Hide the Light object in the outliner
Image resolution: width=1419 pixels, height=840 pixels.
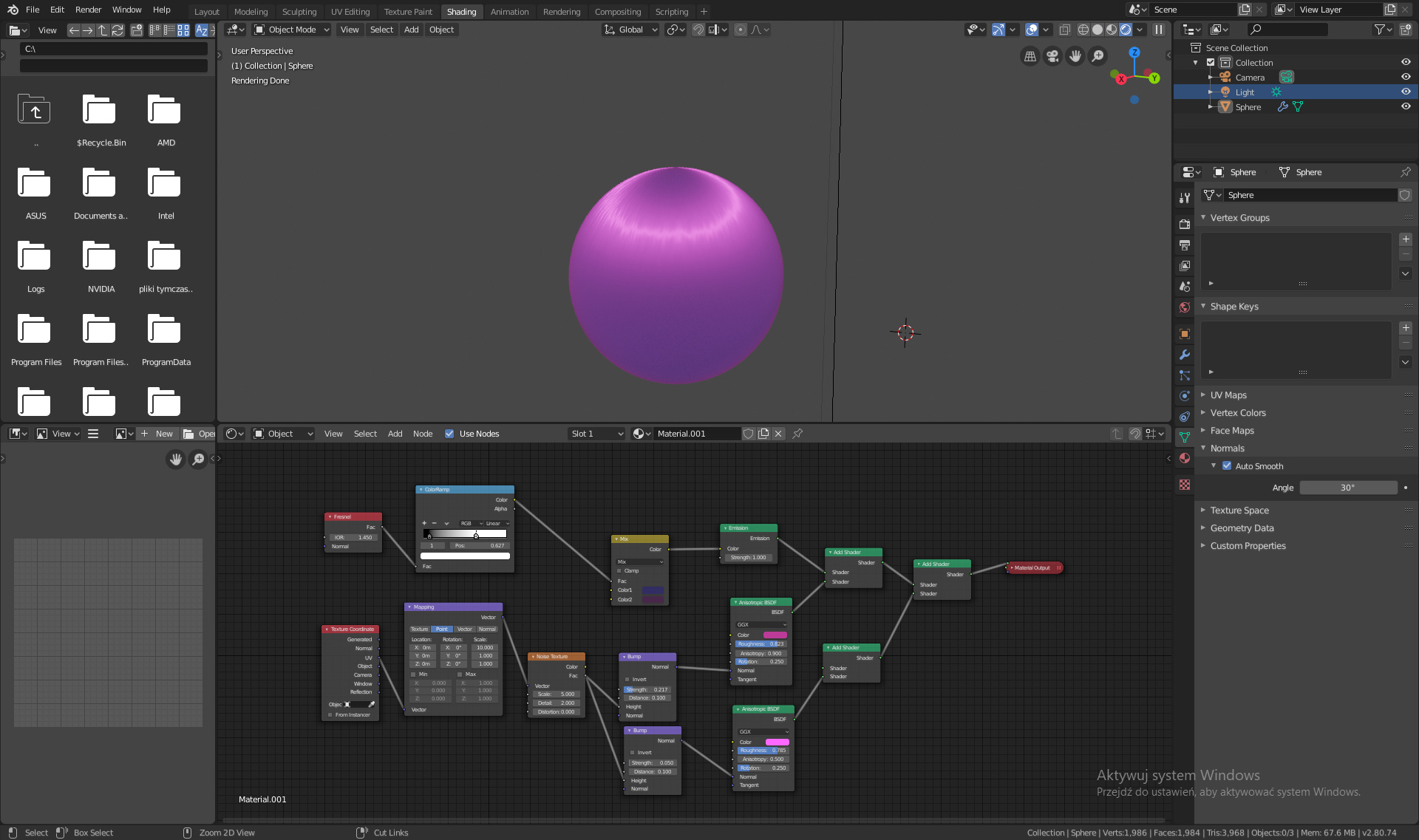[x=1406, y=92]
